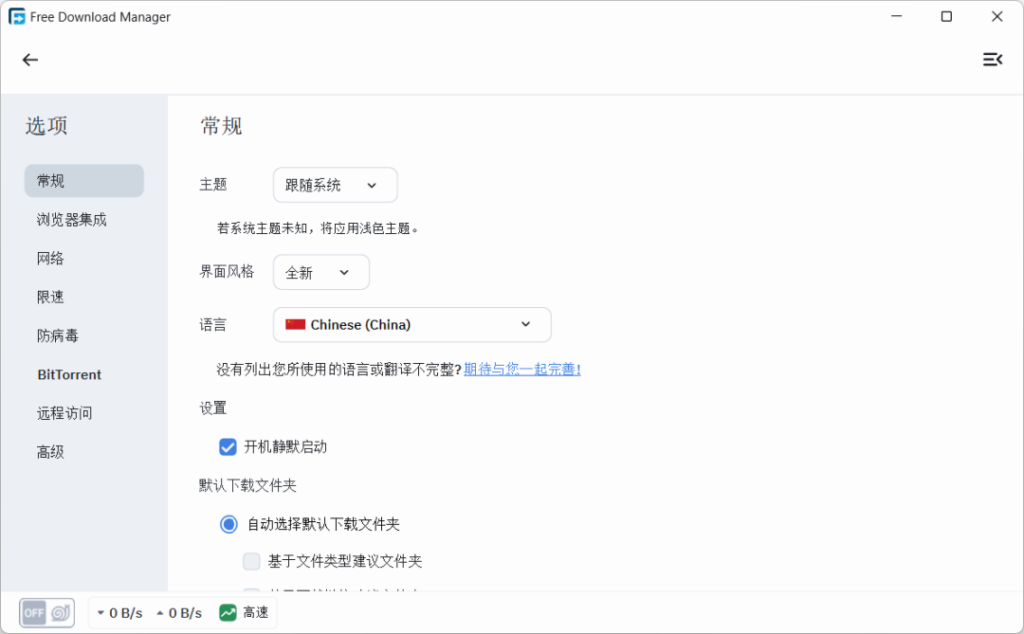Open the 限速 speed limit settings

pos(50,296)
